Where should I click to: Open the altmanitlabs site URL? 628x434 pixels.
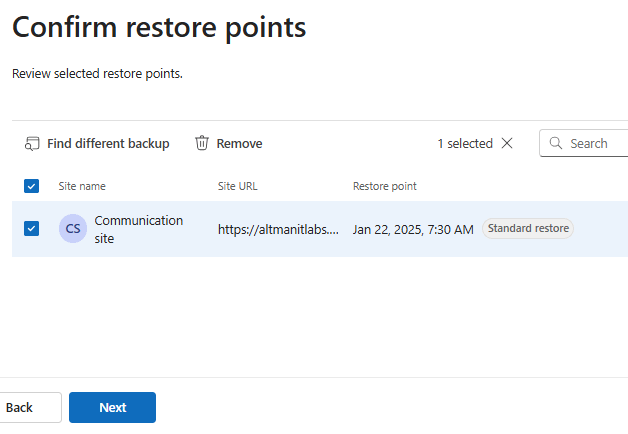[278, 230]
